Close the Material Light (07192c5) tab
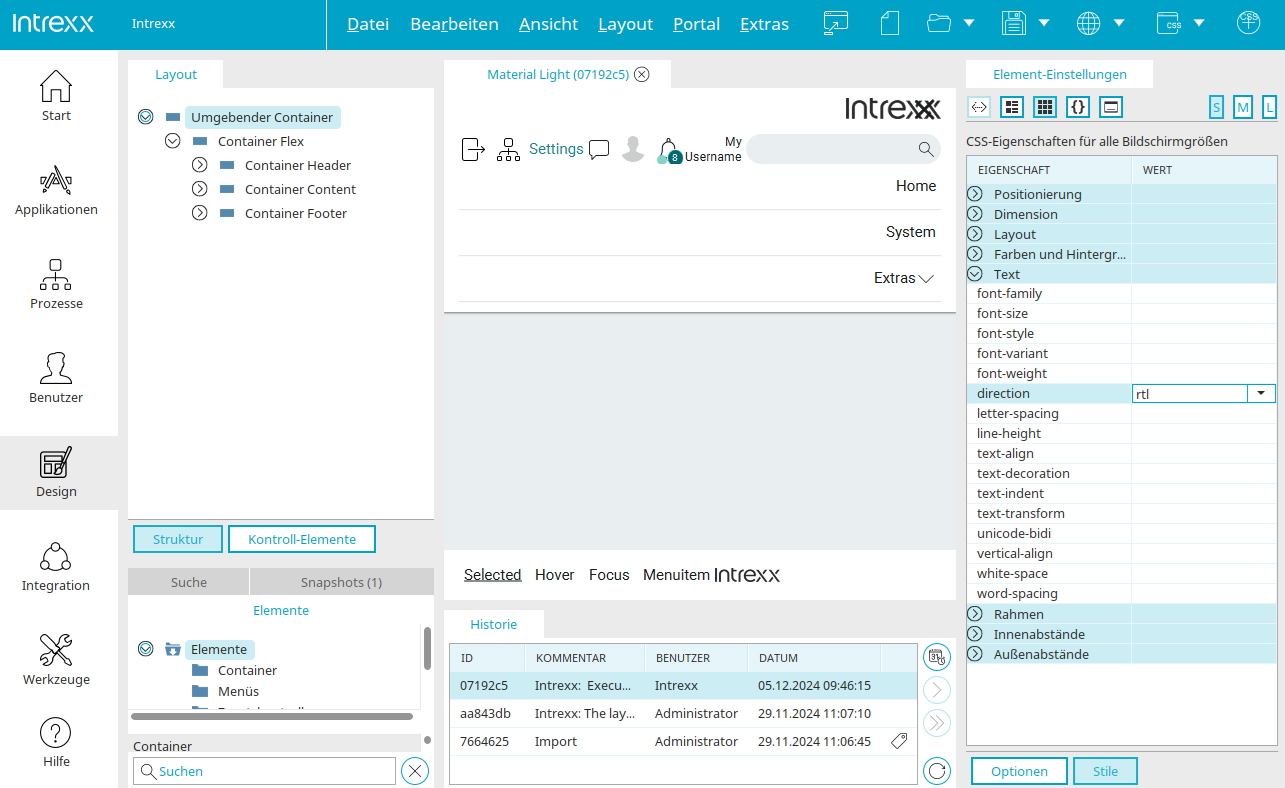1285x788 pixels. pyautogui.click(x=642, y=74)
